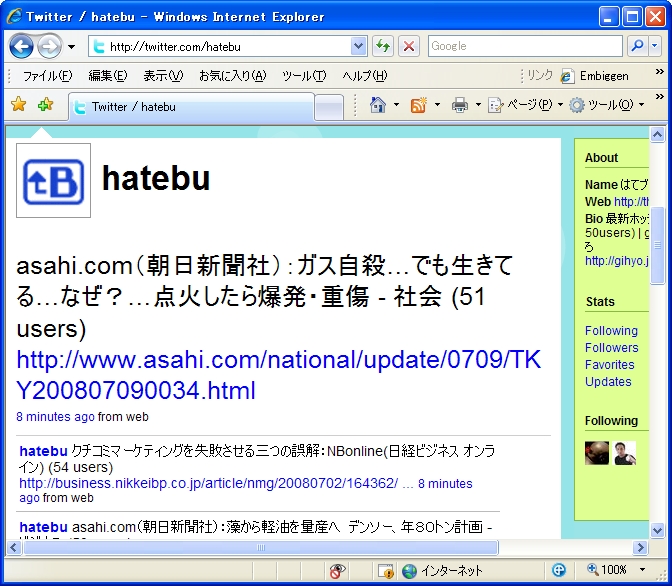Click the Followers stat link
The width and height of the screenshot is (672, 586).
(612, 348)
